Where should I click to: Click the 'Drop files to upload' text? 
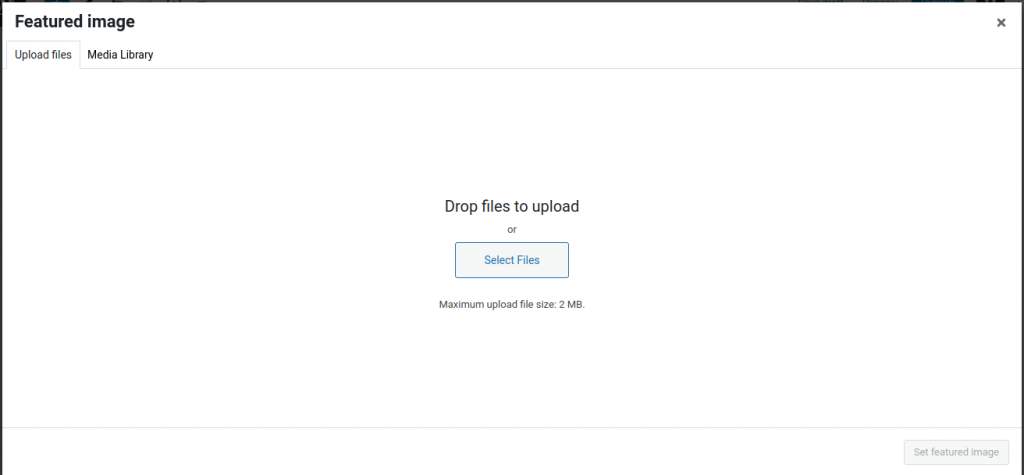[x=511, y=206]
